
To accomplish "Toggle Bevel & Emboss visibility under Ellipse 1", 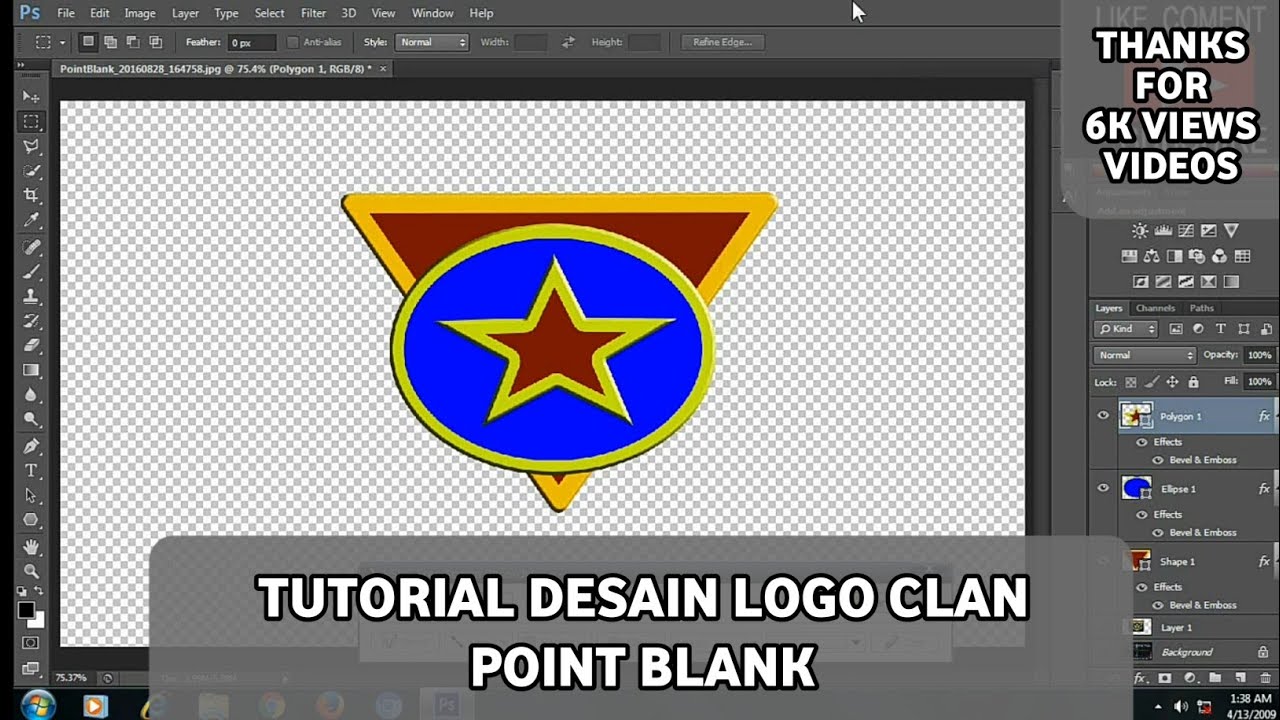I will coord(1158,532).
